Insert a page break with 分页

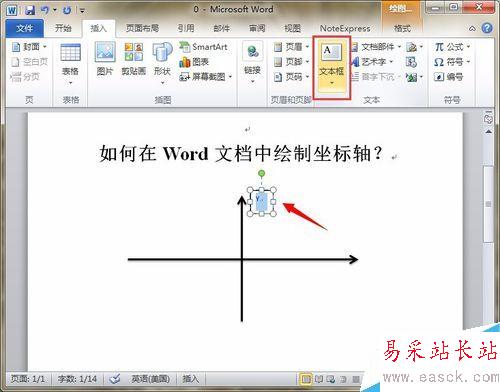point(25,77)
